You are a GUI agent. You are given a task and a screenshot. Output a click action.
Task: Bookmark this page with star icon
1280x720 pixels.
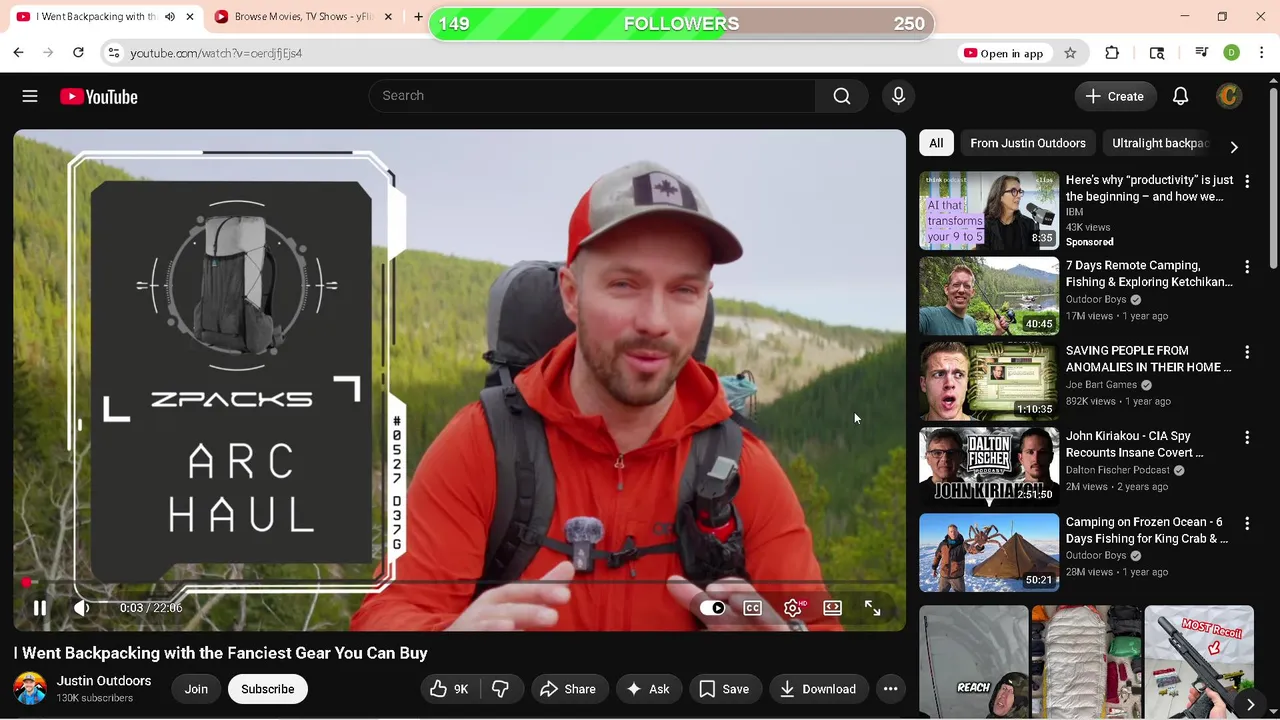coord(1070,53)
